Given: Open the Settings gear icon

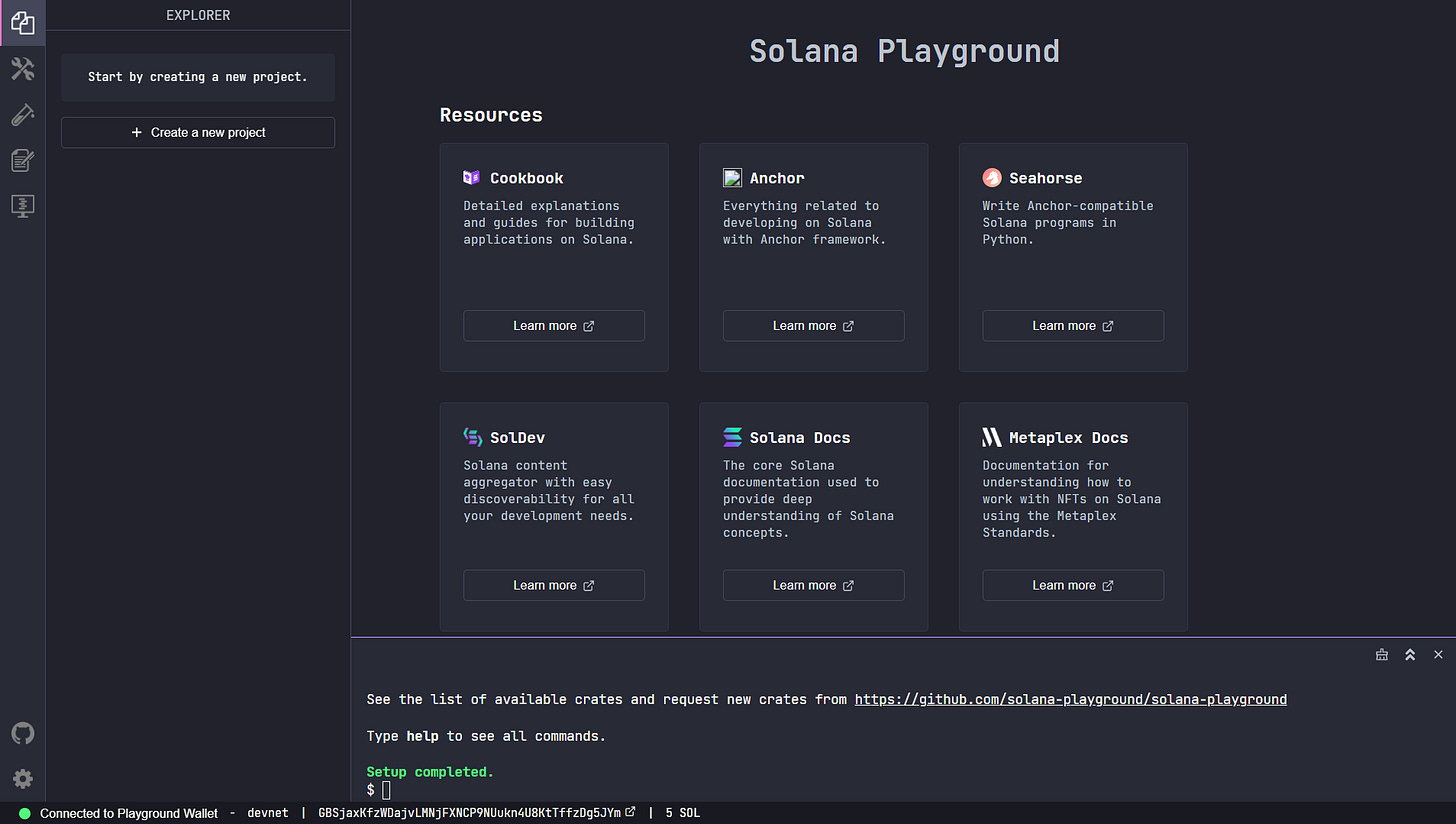Looking at the screenshot, I should click(x=22, y=779).
